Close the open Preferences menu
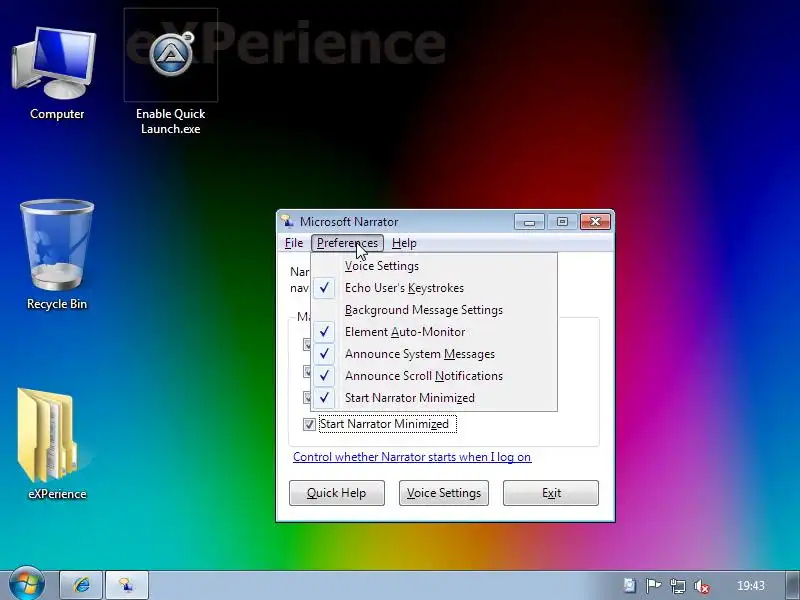The height and width of the screenshot is (600, 800). 347,243
